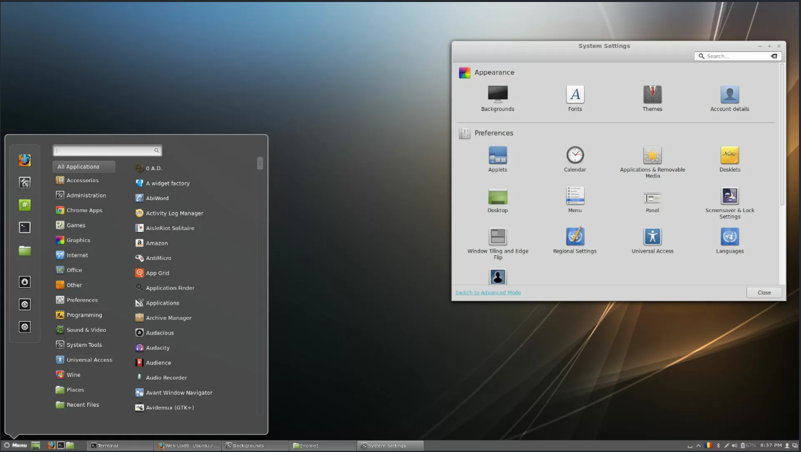Click the Menu button on the taskbar

[15, 445]
